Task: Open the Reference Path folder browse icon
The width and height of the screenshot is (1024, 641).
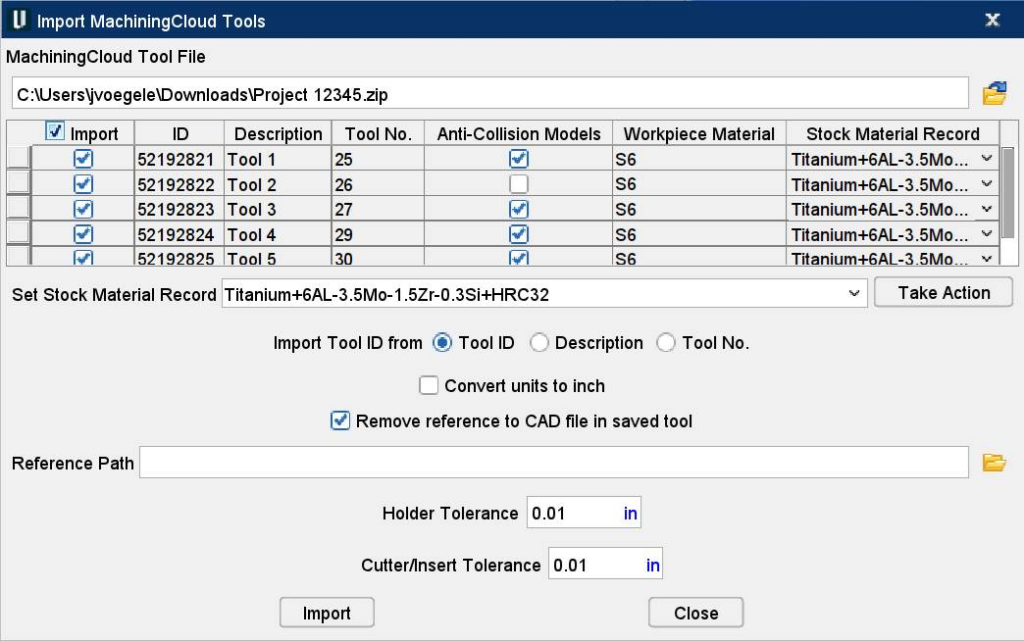Action: tap(994, 463)
